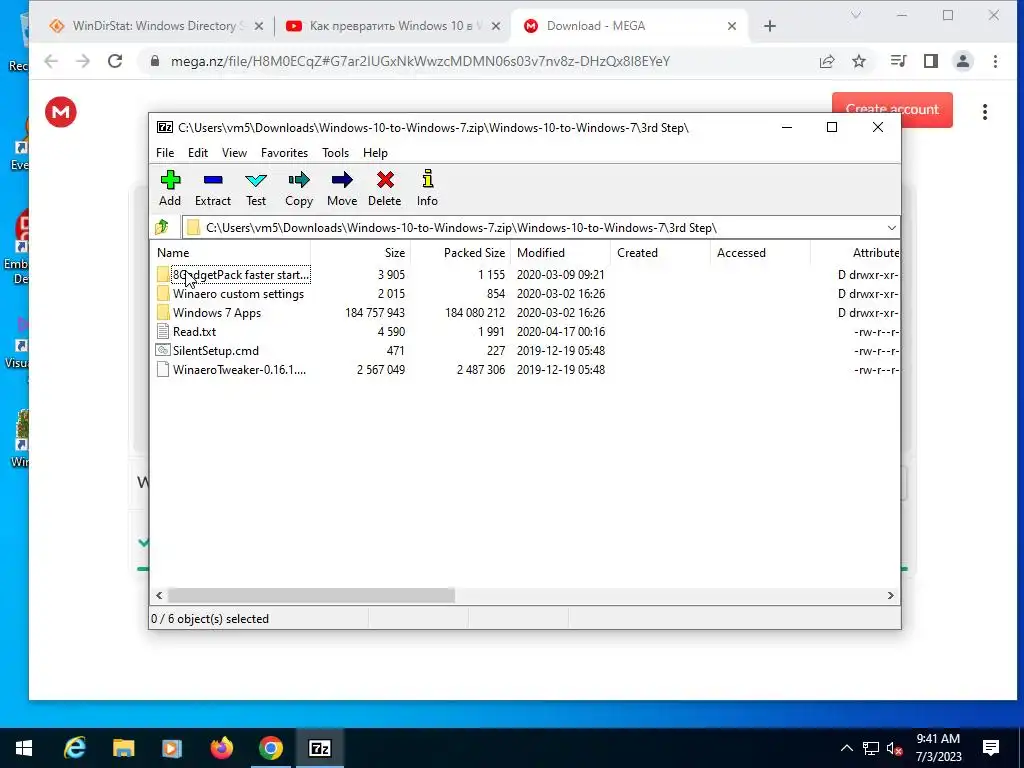Screen dimensions: 1024x768
Task: Select the 8GadgetPack faster start folder
Action: pyautogui.click(x=233, y=275)
